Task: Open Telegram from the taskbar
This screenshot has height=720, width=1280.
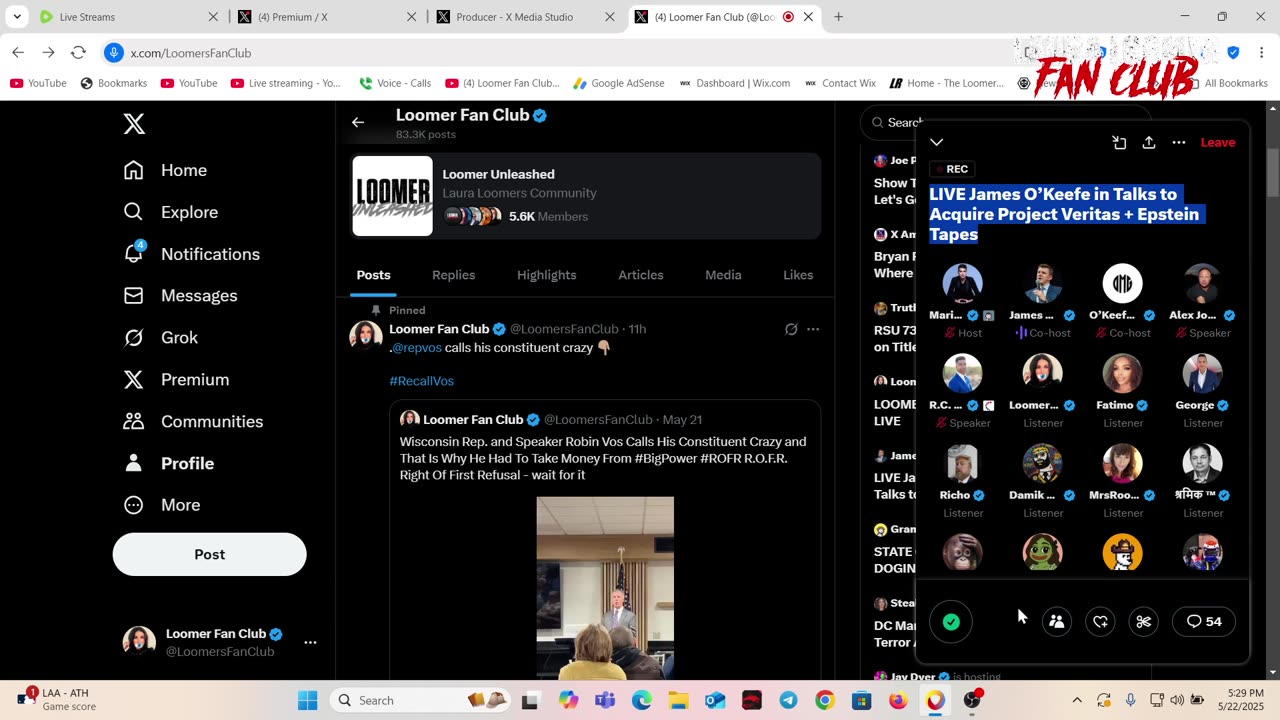Action: 788,700
